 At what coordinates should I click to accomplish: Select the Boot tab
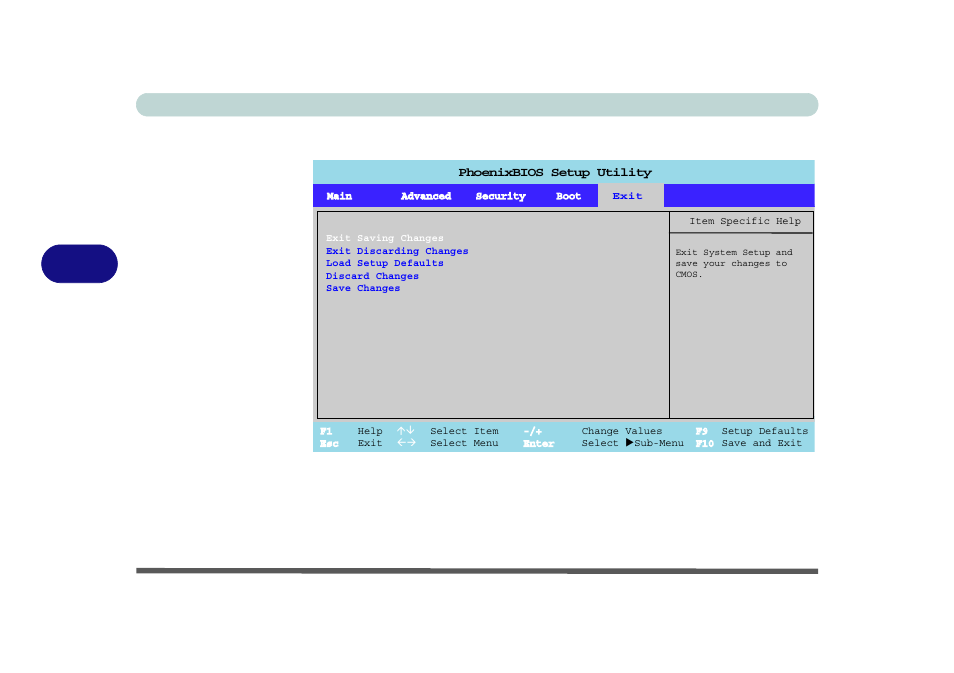(568, 196)
